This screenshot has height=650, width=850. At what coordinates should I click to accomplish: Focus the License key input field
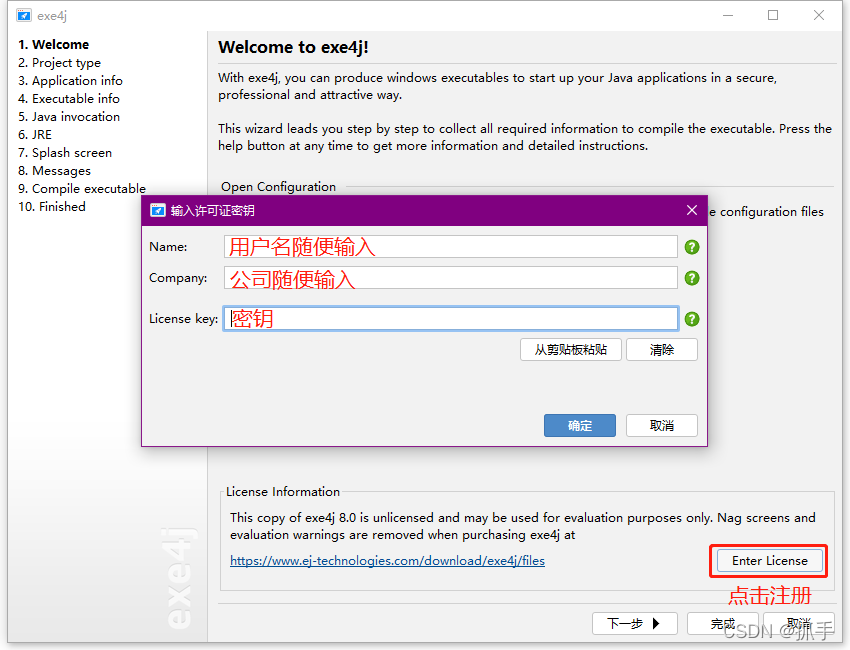pos(450,319)
